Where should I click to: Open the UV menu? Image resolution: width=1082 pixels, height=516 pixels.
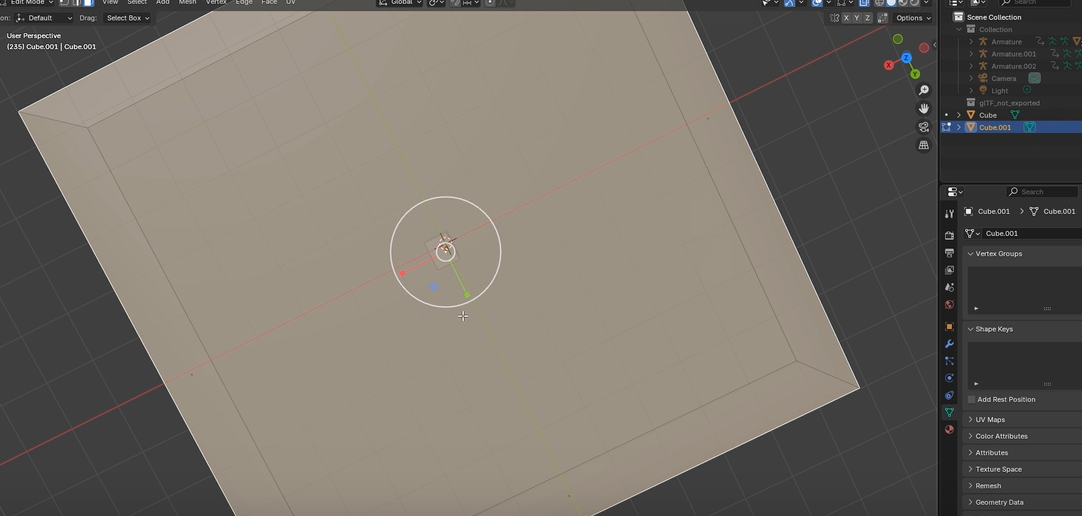tap(291, 2)
